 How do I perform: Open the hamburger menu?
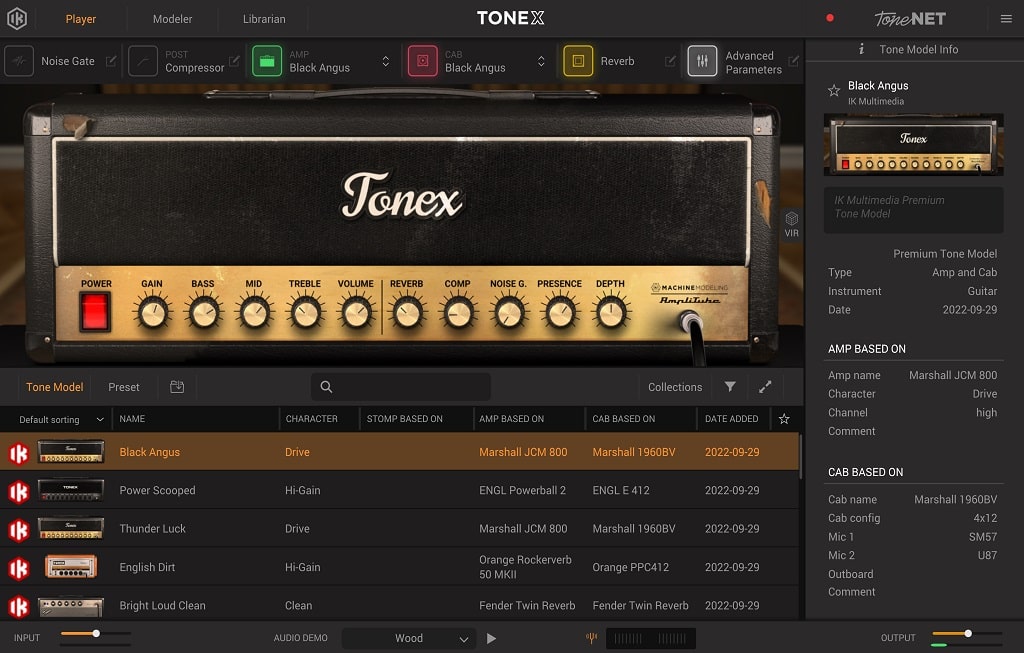pos(1006,18)
